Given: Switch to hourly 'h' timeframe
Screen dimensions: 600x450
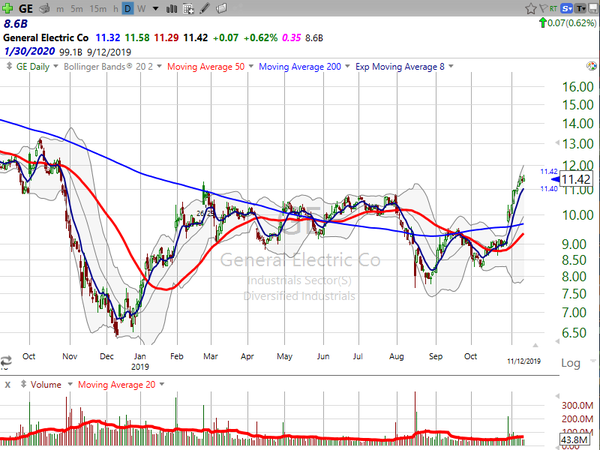Looking at the screenshot, I should [x=116, y=9].
